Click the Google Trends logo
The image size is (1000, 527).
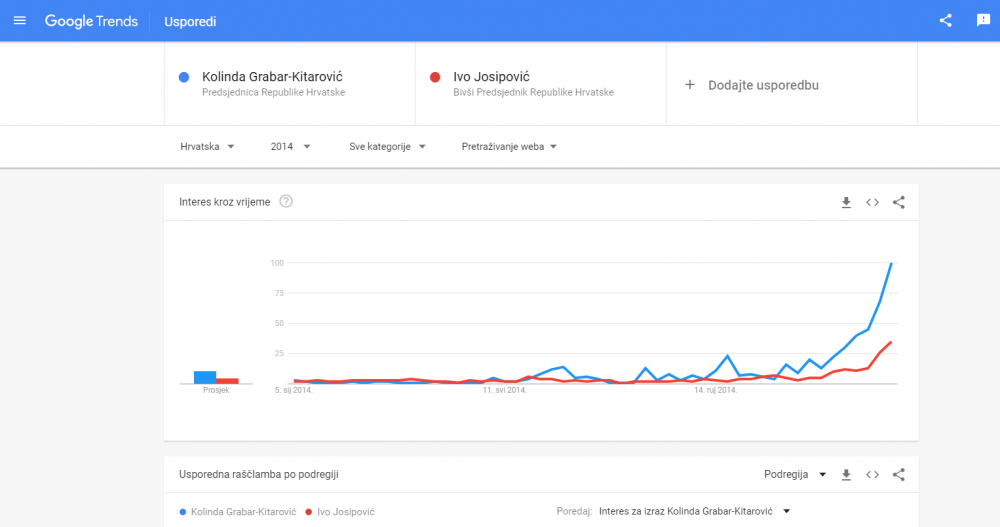pos(91,21)
